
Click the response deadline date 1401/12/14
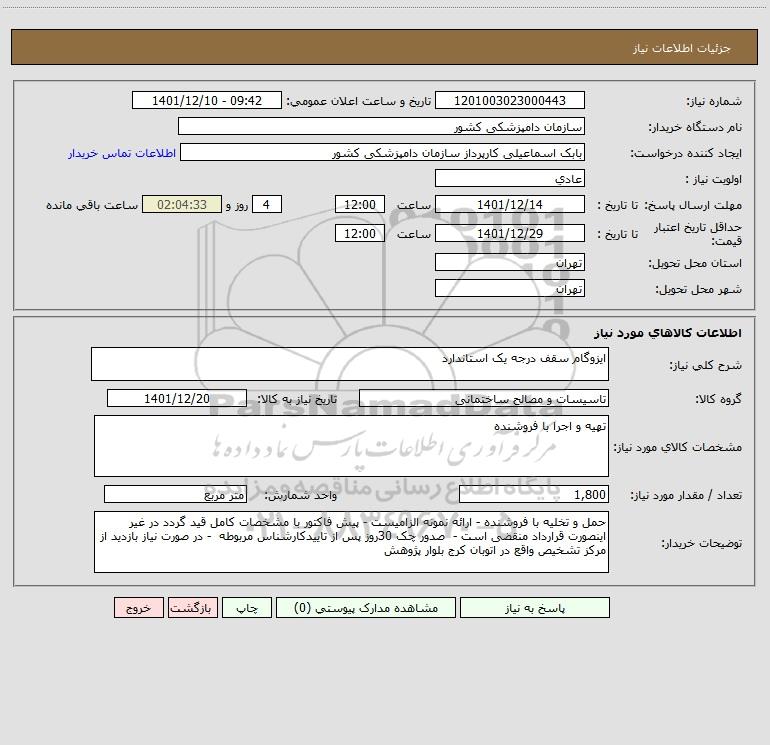[510, 204]
